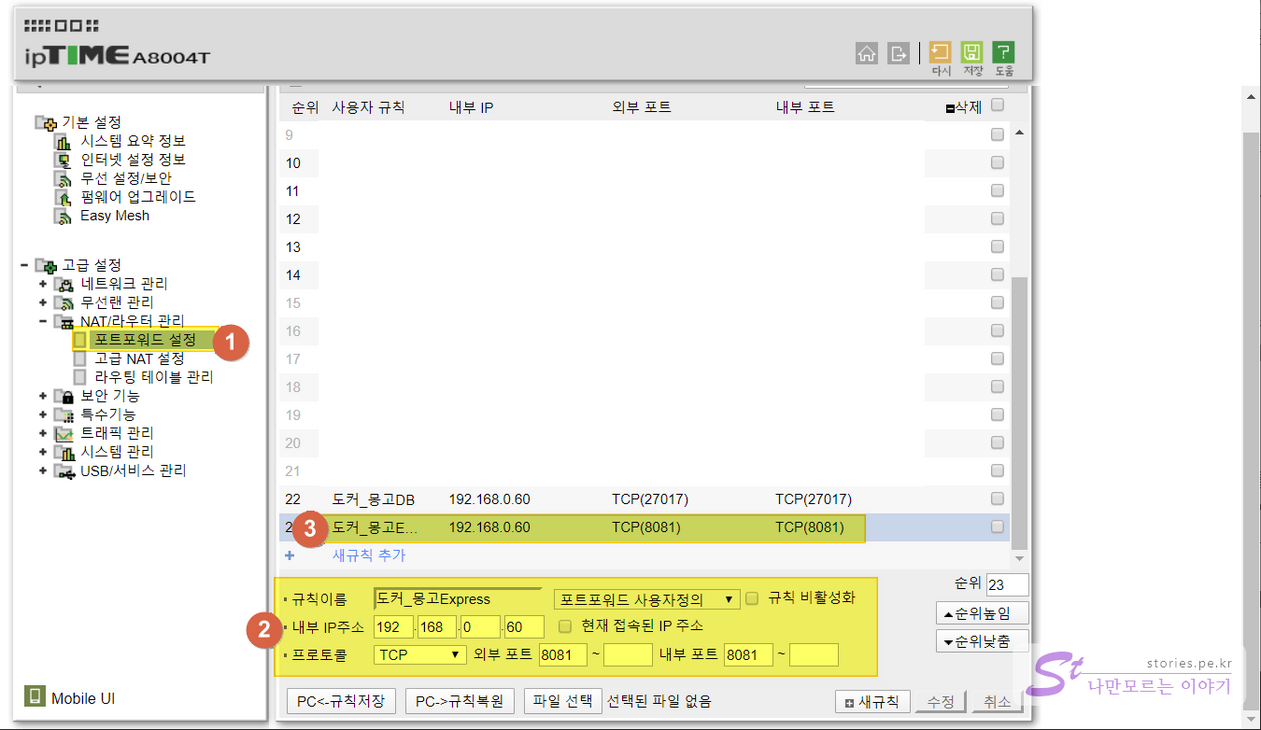This screenshot has width=1261, height=730.
Task: Click the 저장 save icon
Action: point(971,53)
